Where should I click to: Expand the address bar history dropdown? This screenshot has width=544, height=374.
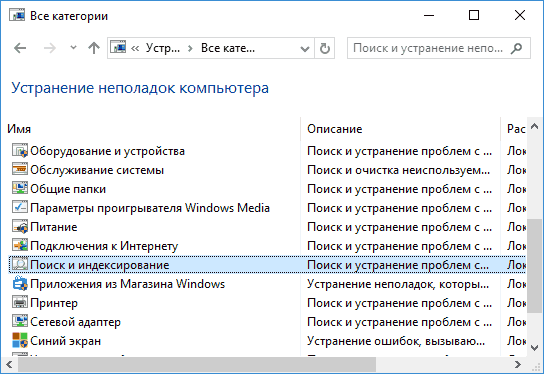(x=305, y=48)
